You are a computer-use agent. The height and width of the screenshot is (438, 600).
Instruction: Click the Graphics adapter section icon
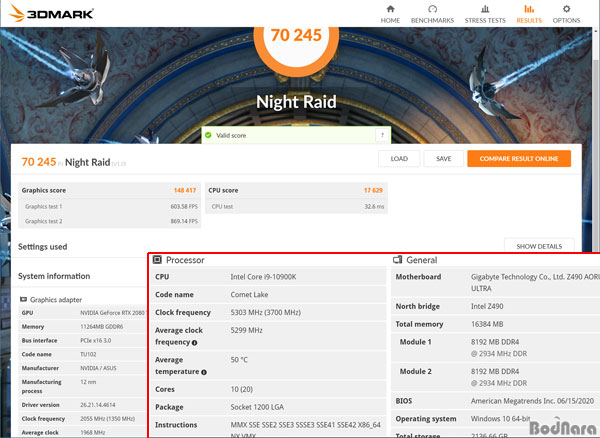(x=23, y=299)
